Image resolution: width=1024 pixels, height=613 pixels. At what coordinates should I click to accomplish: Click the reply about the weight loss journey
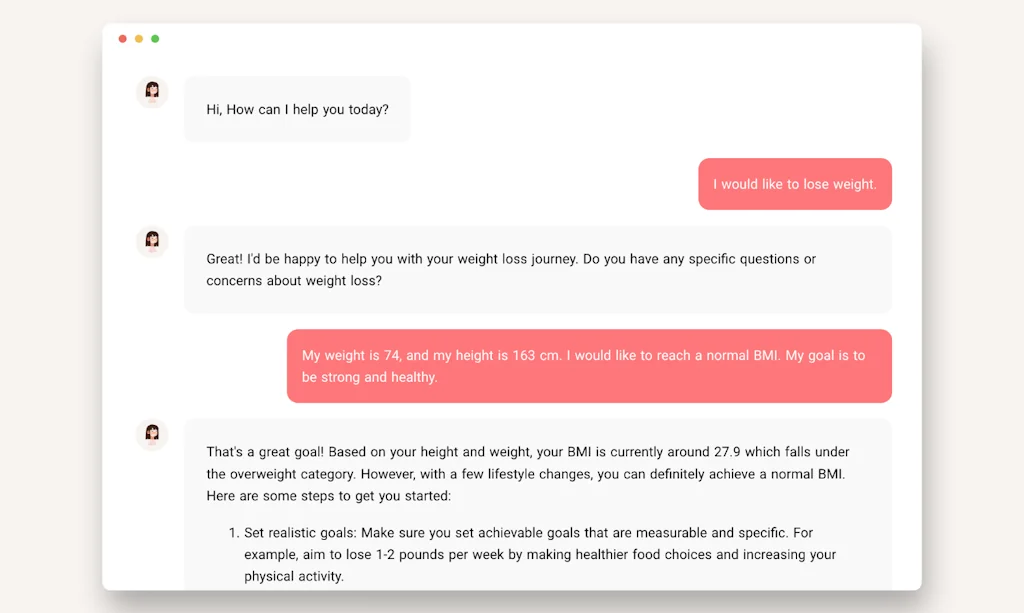click(x=538, y=269)
